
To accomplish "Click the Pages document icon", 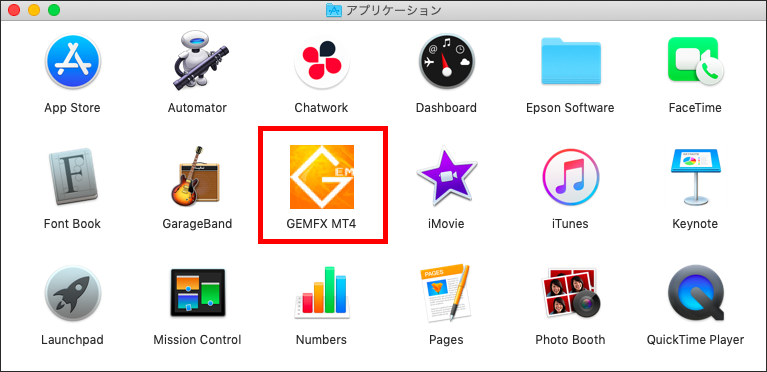I will click(445, 293).
